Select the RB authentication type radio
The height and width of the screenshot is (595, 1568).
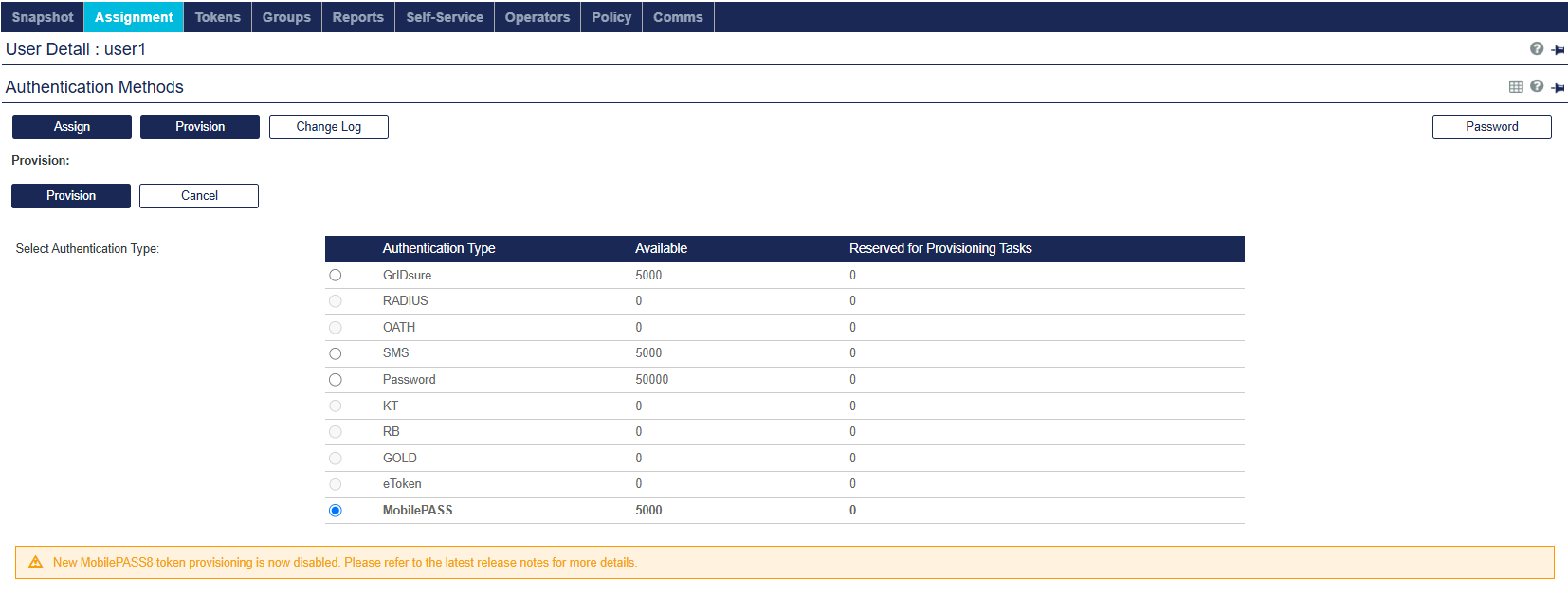335,432
